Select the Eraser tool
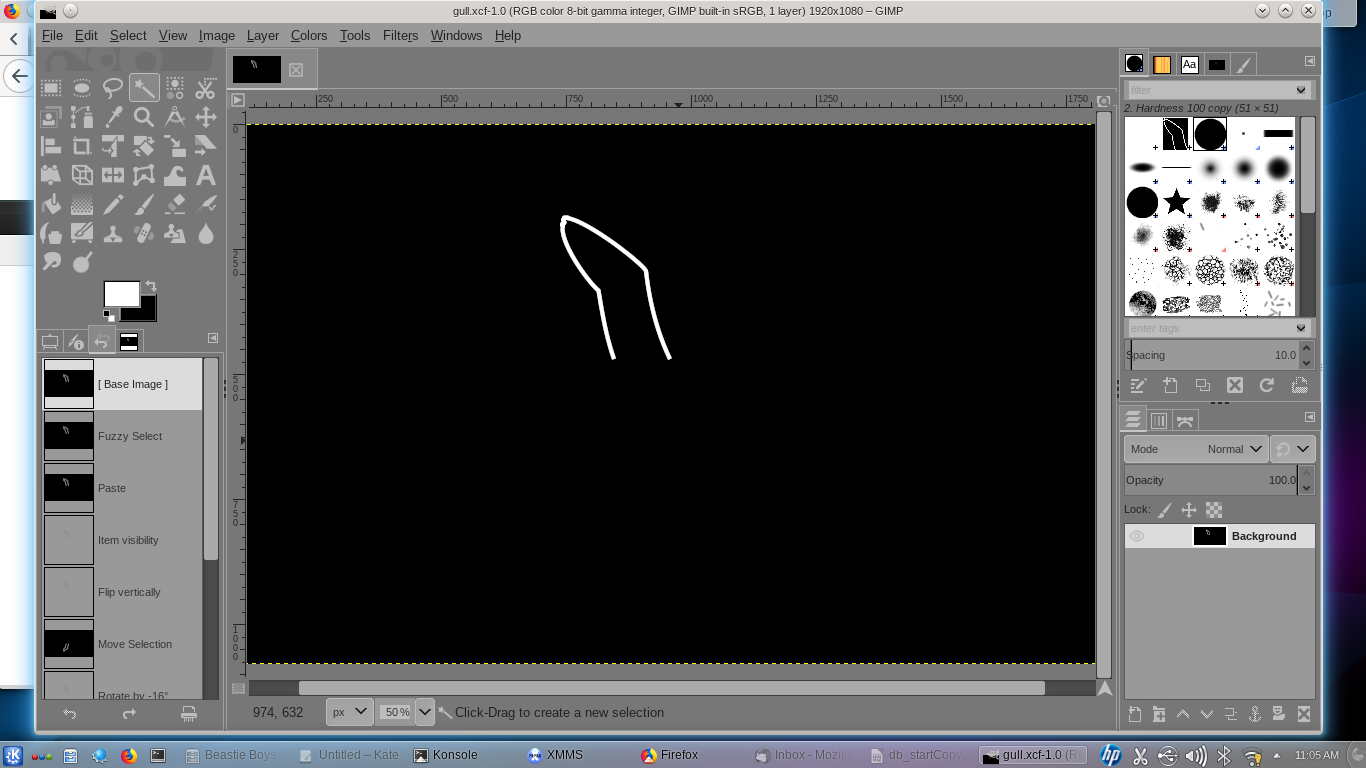The height and width of the screenshot is (768, 1366). (175, 204)
